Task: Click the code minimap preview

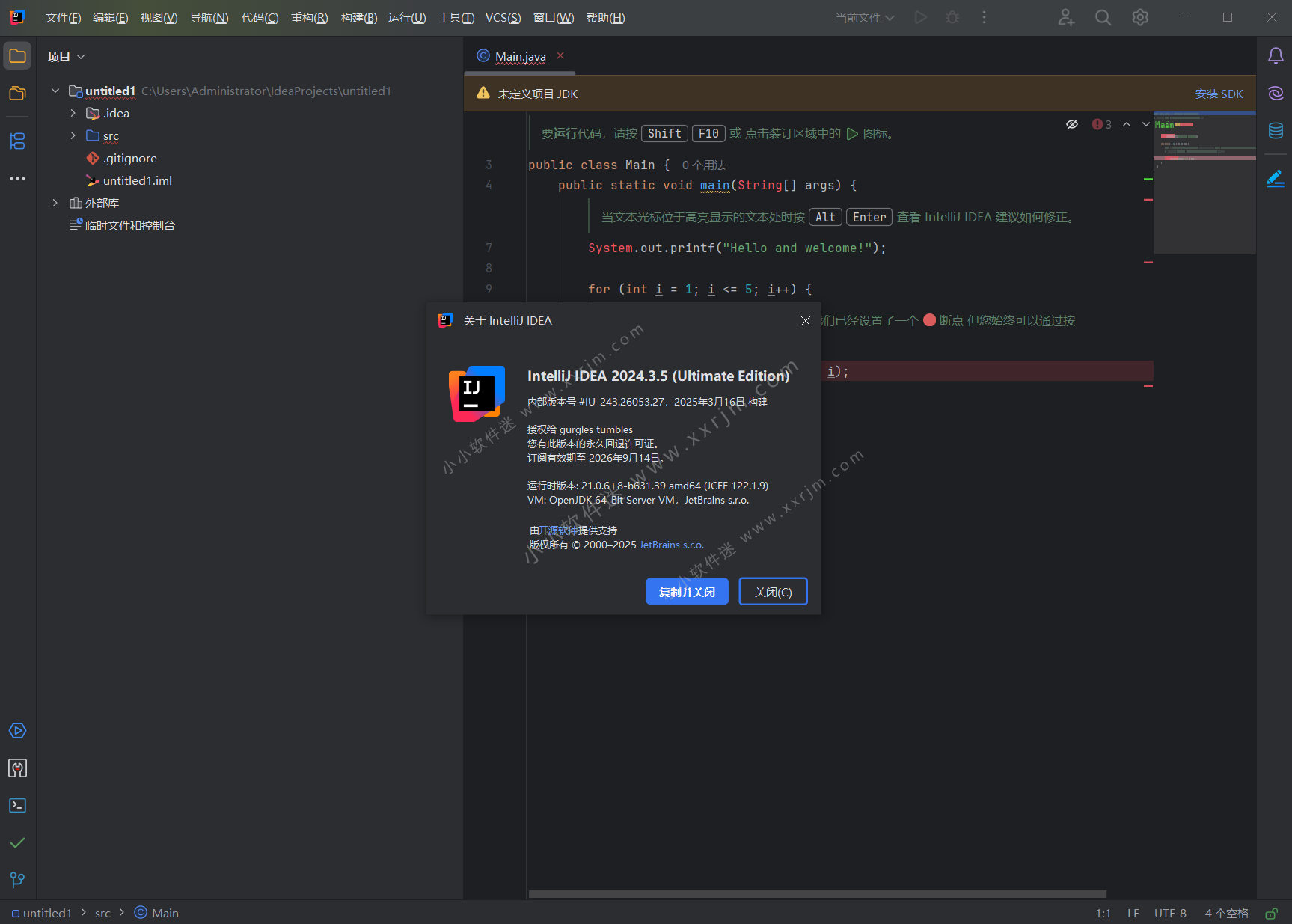Action: [1204, 183]
